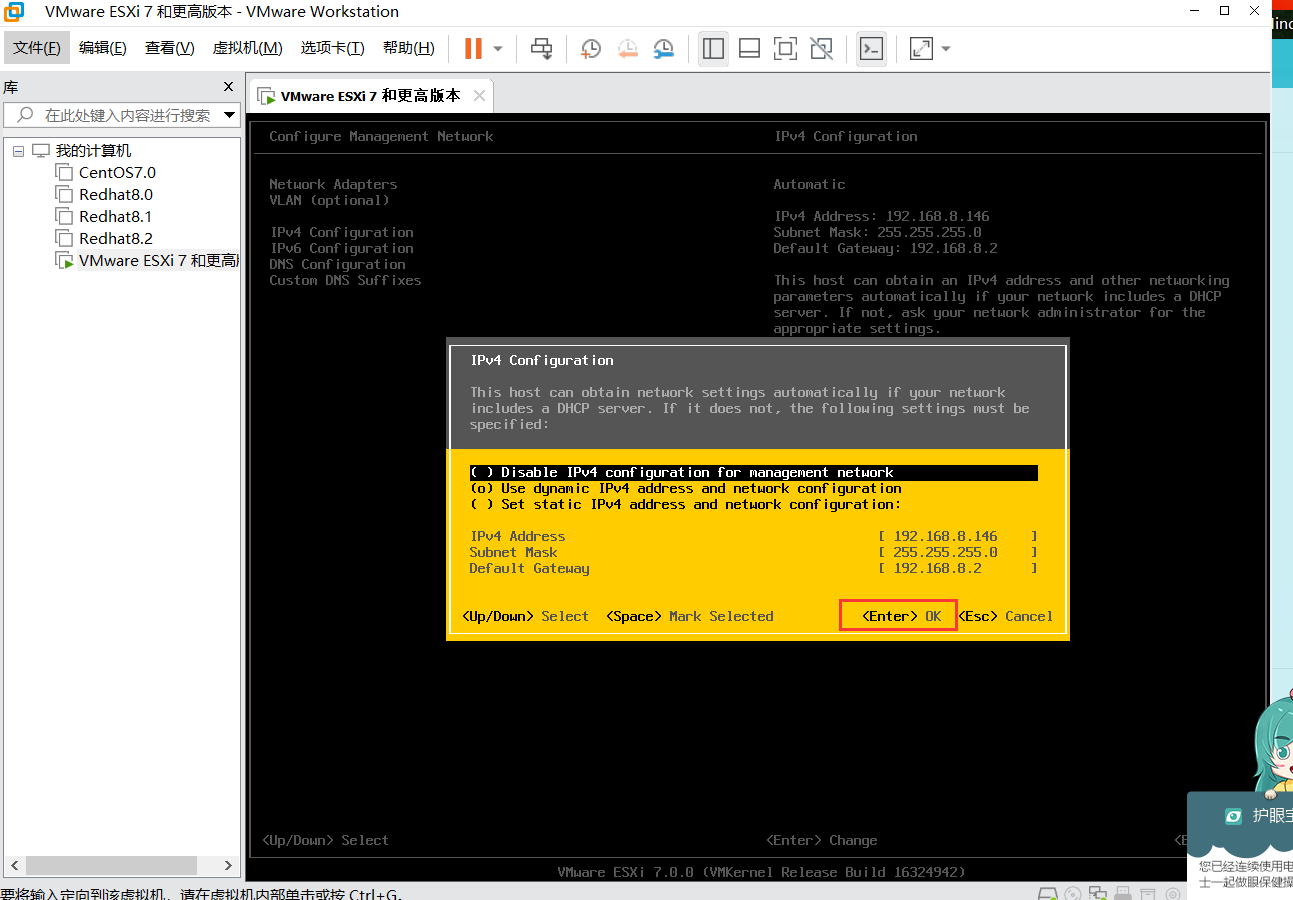Take a snapshot using the clock-plus icon
This screenshot has width=1293, height=900.
[591, 48]
